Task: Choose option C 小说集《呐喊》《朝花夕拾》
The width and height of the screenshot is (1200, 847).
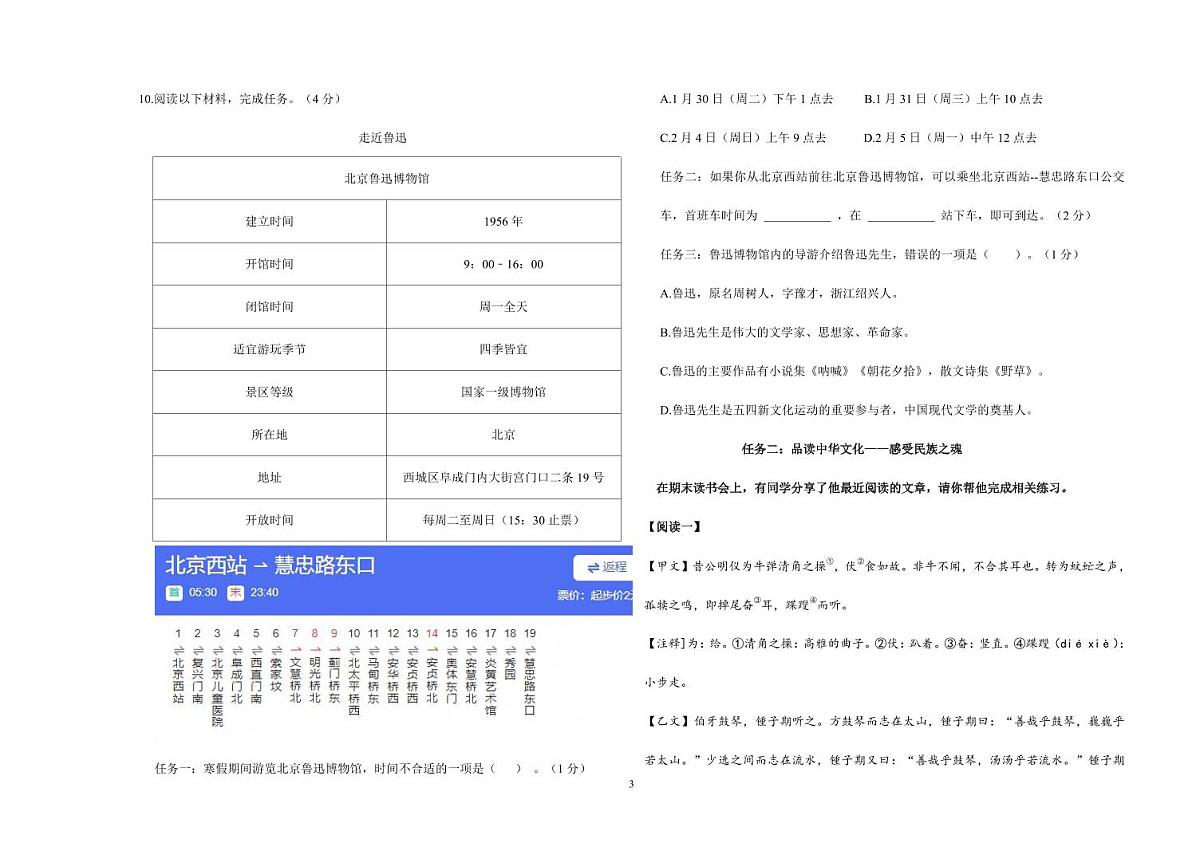Action: [853, 371]
